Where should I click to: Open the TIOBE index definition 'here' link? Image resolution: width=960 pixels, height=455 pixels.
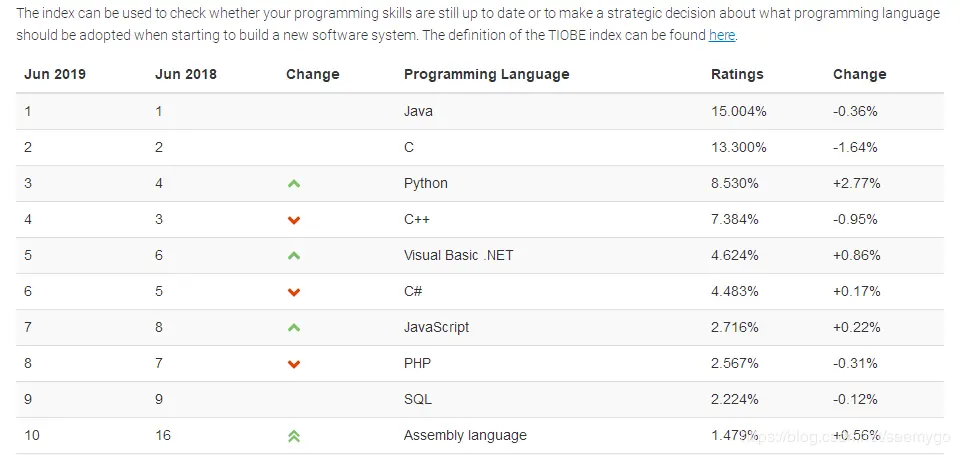722,36
